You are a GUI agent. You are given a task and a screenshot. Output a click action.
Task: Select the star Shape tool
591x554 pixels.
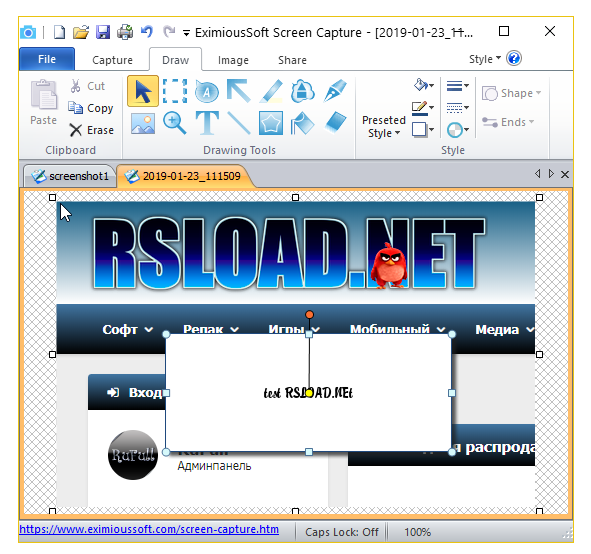click(271, 123)
